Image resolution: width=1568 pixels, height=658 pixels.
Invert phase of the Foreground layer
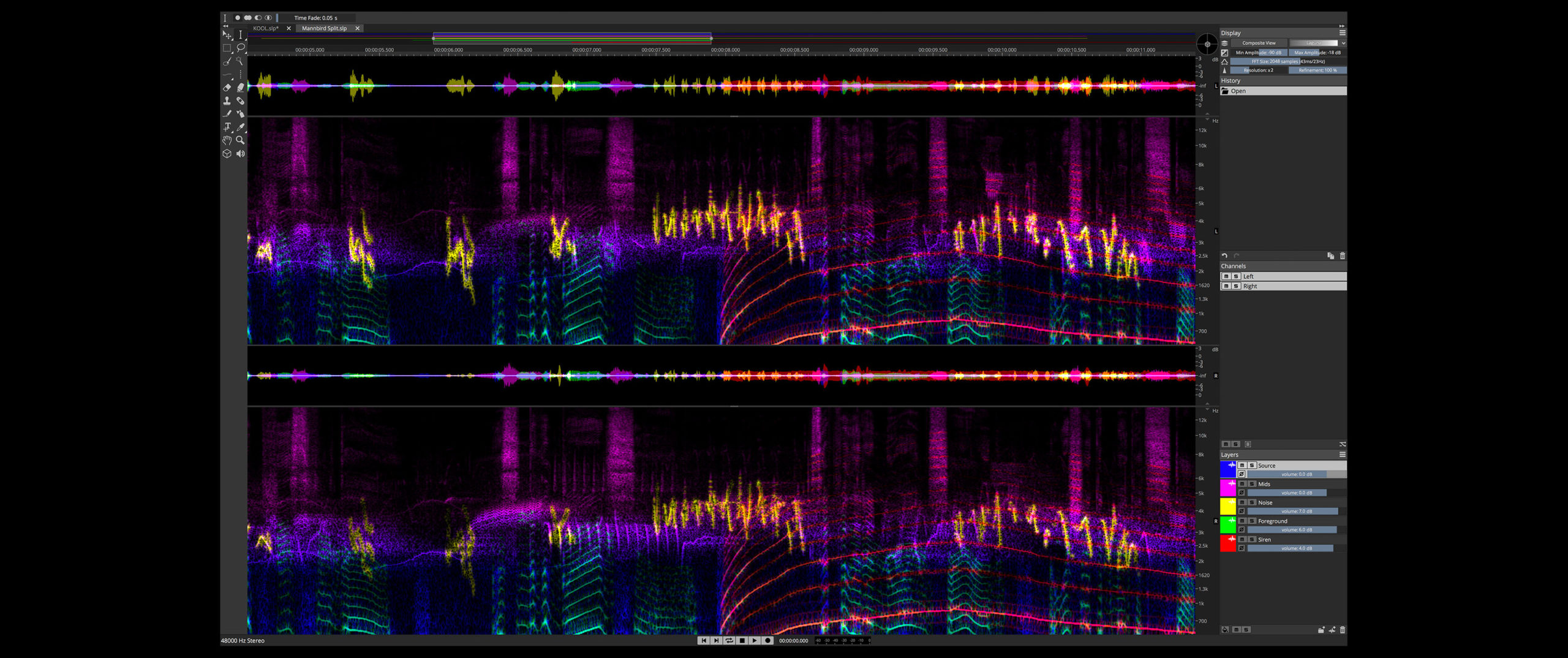[1242, 530]
